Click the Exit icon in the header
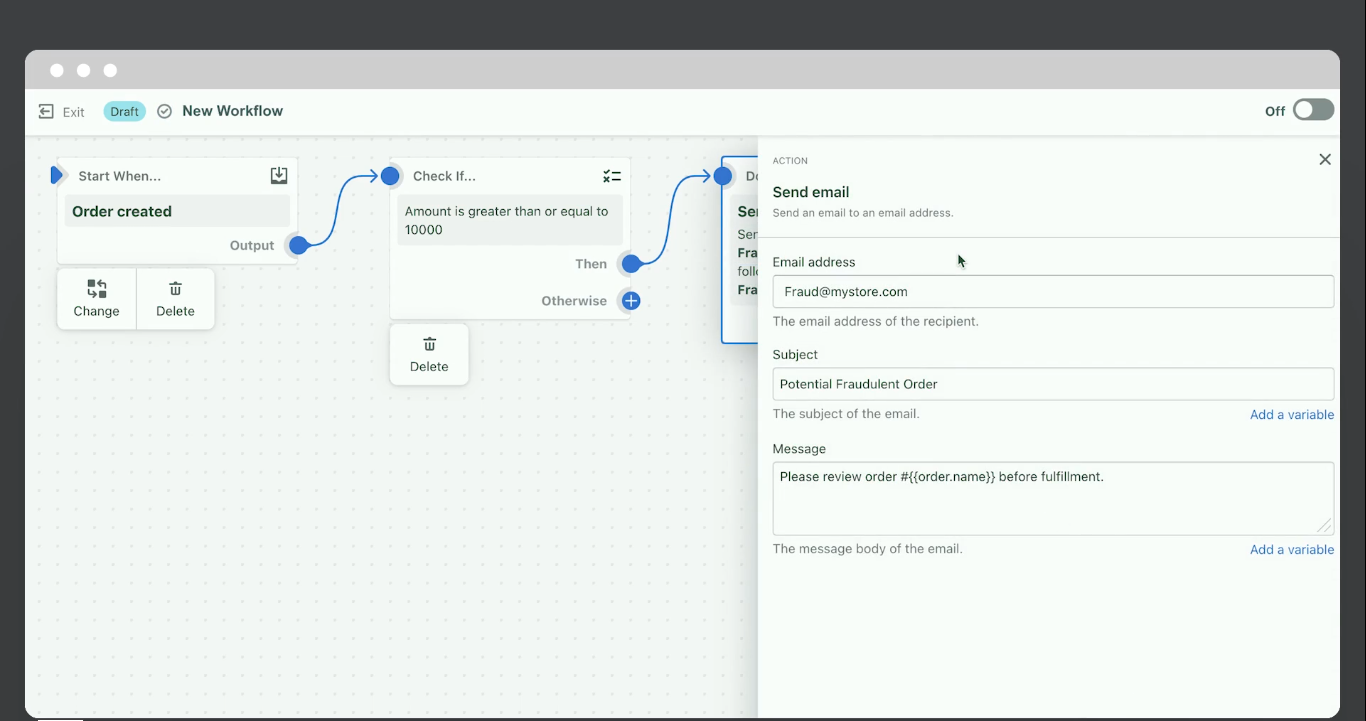 [46, 111]
